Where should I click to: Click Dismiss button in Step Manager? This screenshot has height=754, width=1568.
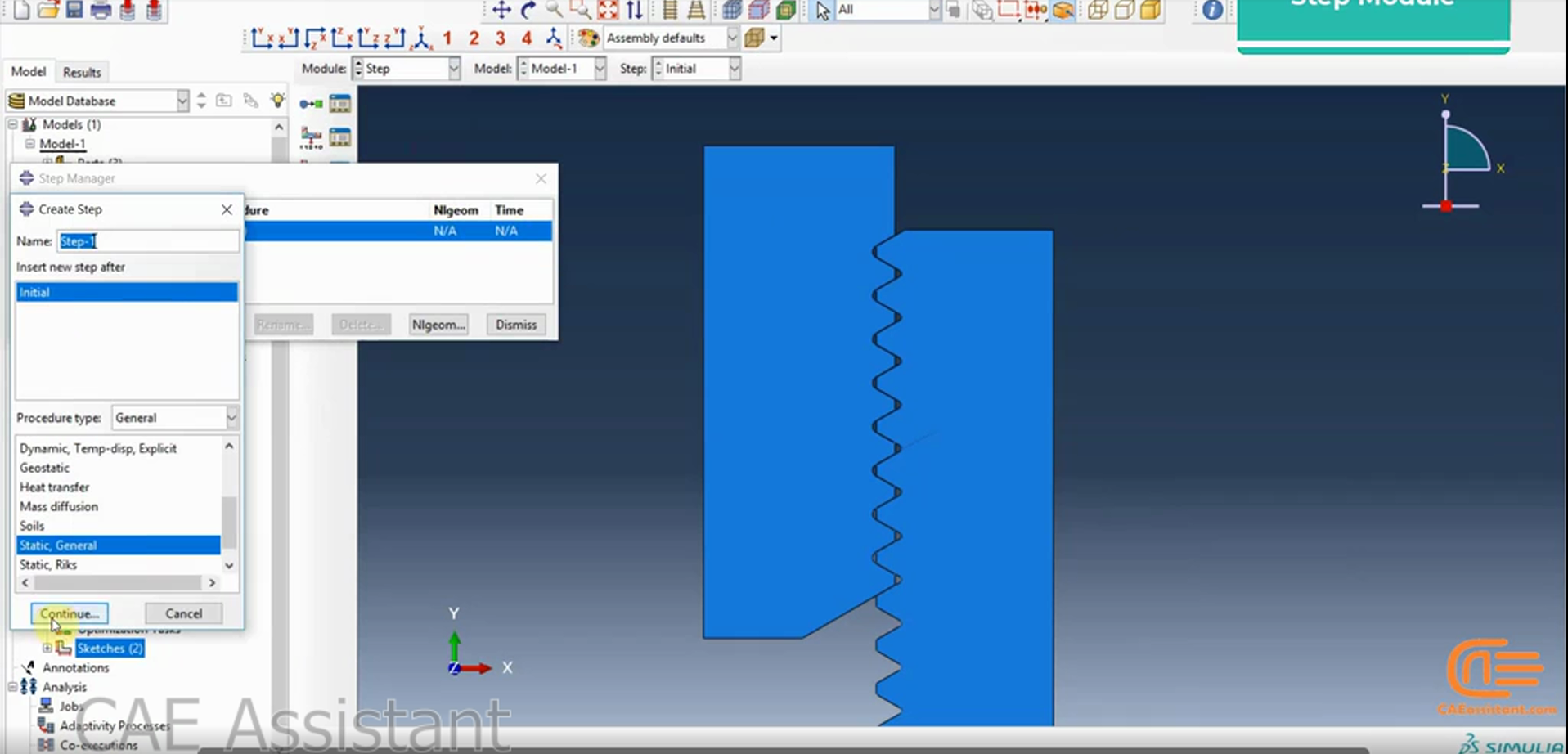point(516,325)
